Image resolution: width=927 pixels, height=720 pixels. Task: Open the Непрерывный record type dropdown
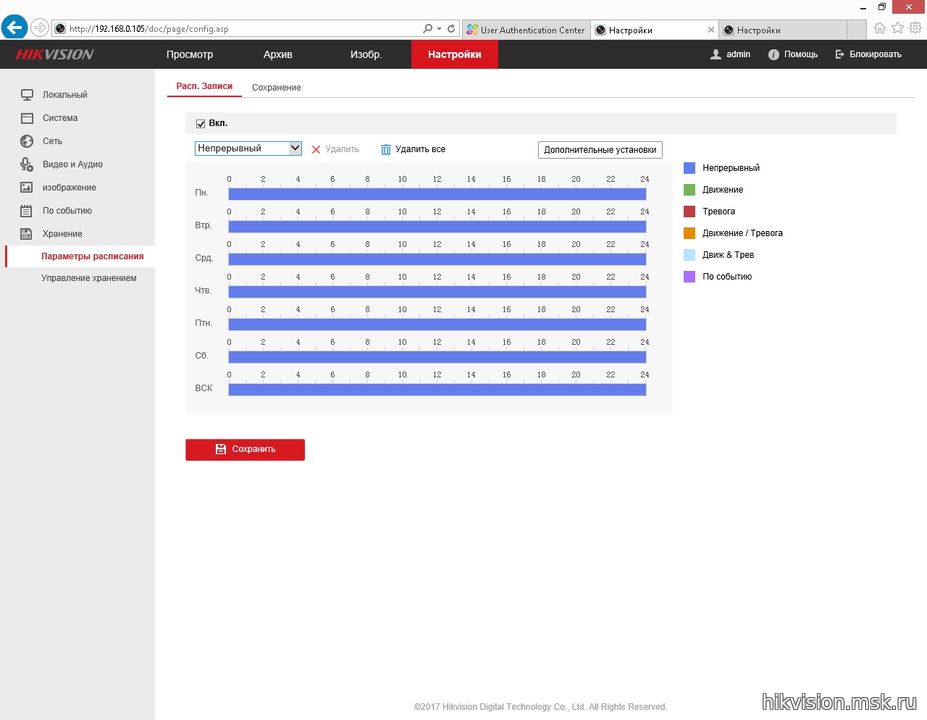point(248,148)
